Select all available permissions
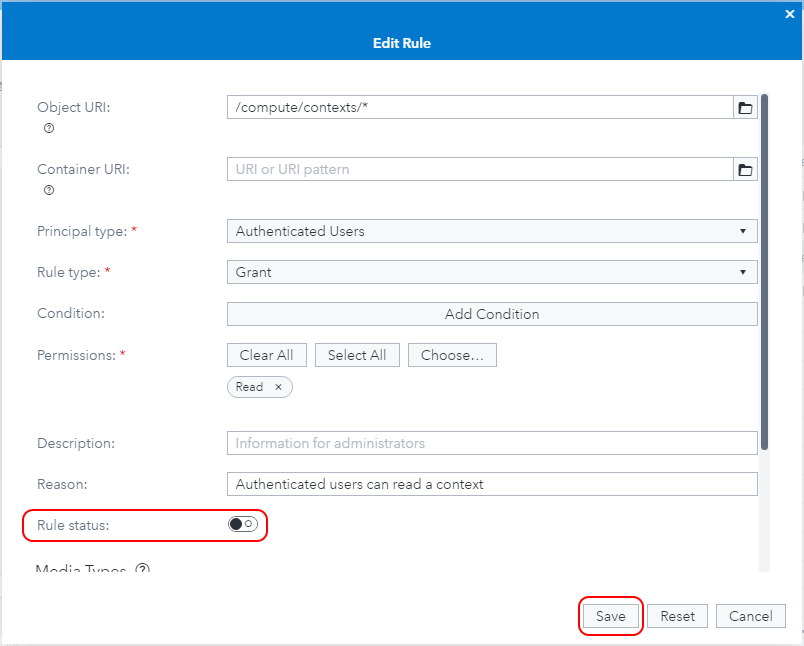The height and width of the screenshot is (646, 804). point(357,354)
